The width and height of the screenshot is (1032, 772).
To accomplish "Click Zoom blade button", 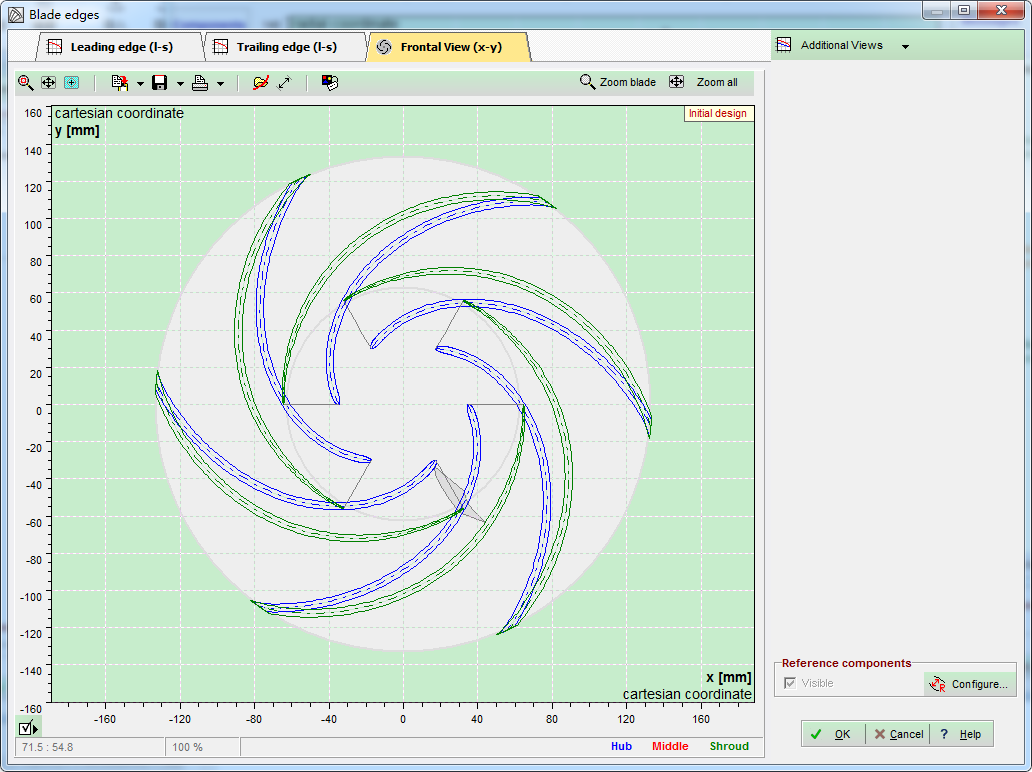I will [617, 82].
